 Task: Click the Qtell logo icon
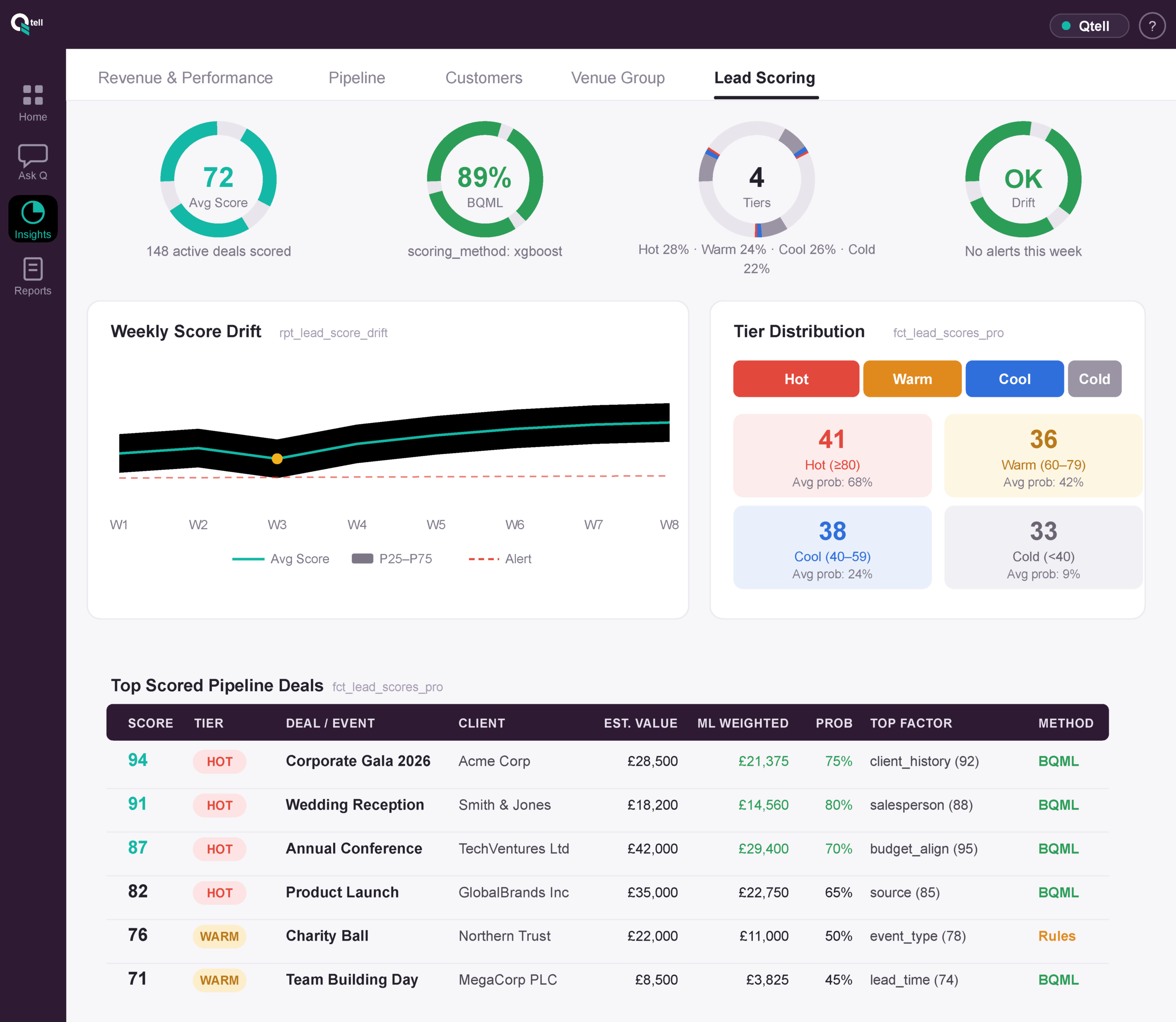pos(27,24)
